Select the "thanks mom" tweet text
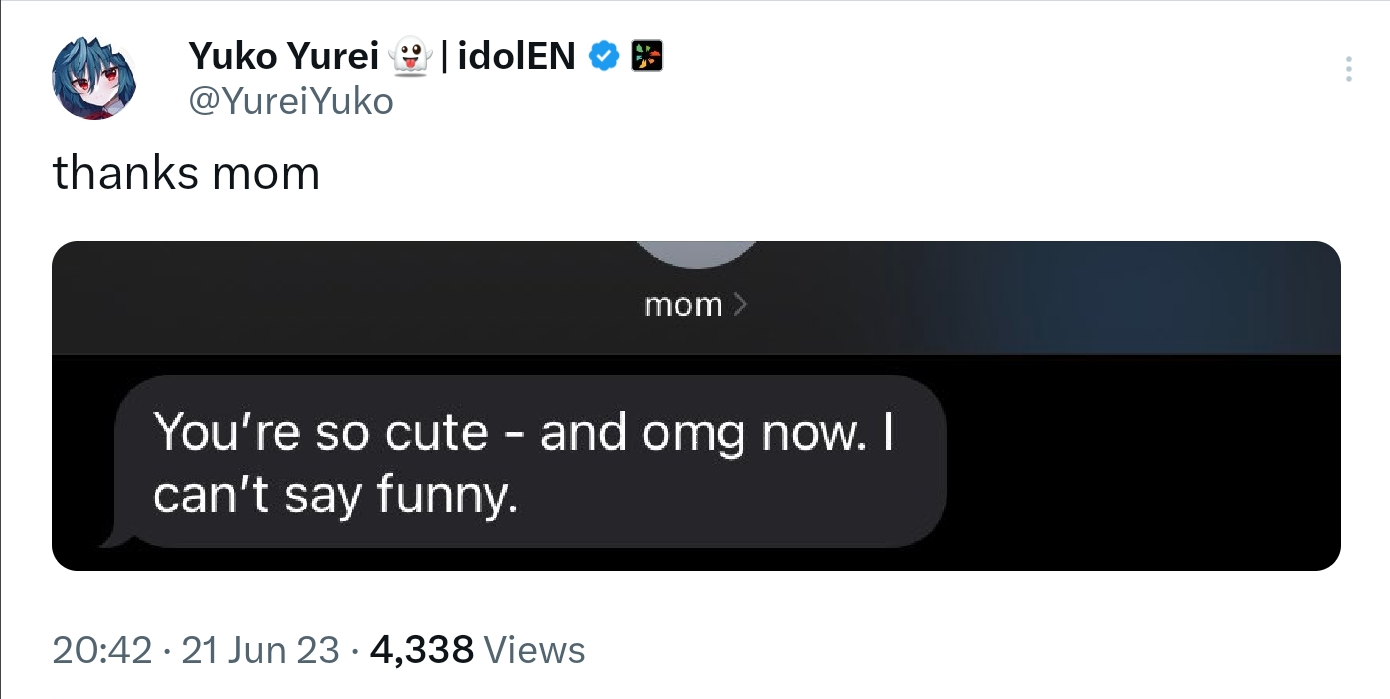The image size is (1390, 699). pyautogui.click(x=186, y=173)
